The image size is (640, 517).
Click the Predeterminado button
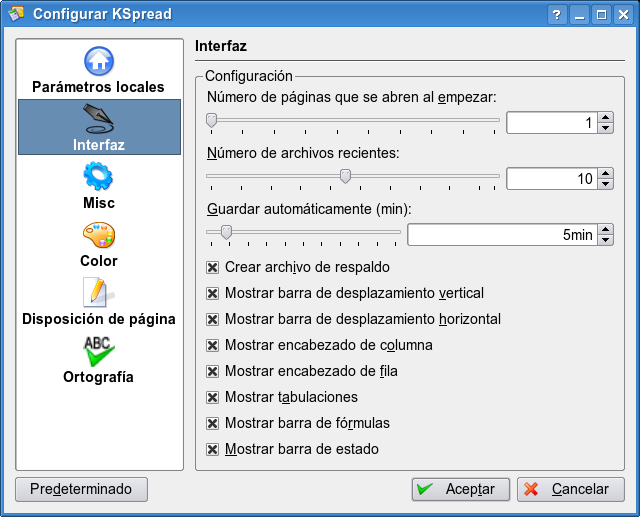pos(81,489)
